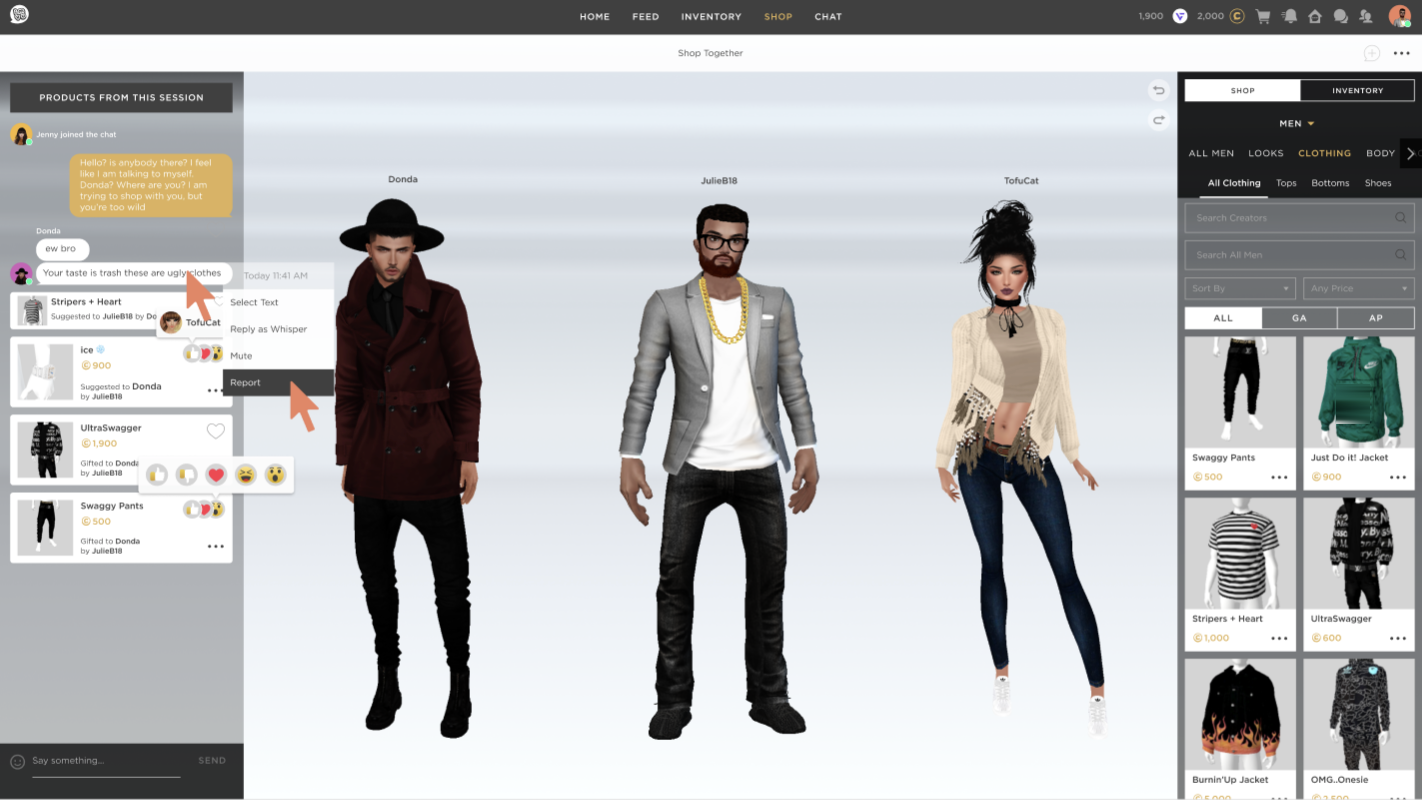Screen dimensions: 1422x800
Task: Click the "ew bro" chat message
Action: coord(61,249)
